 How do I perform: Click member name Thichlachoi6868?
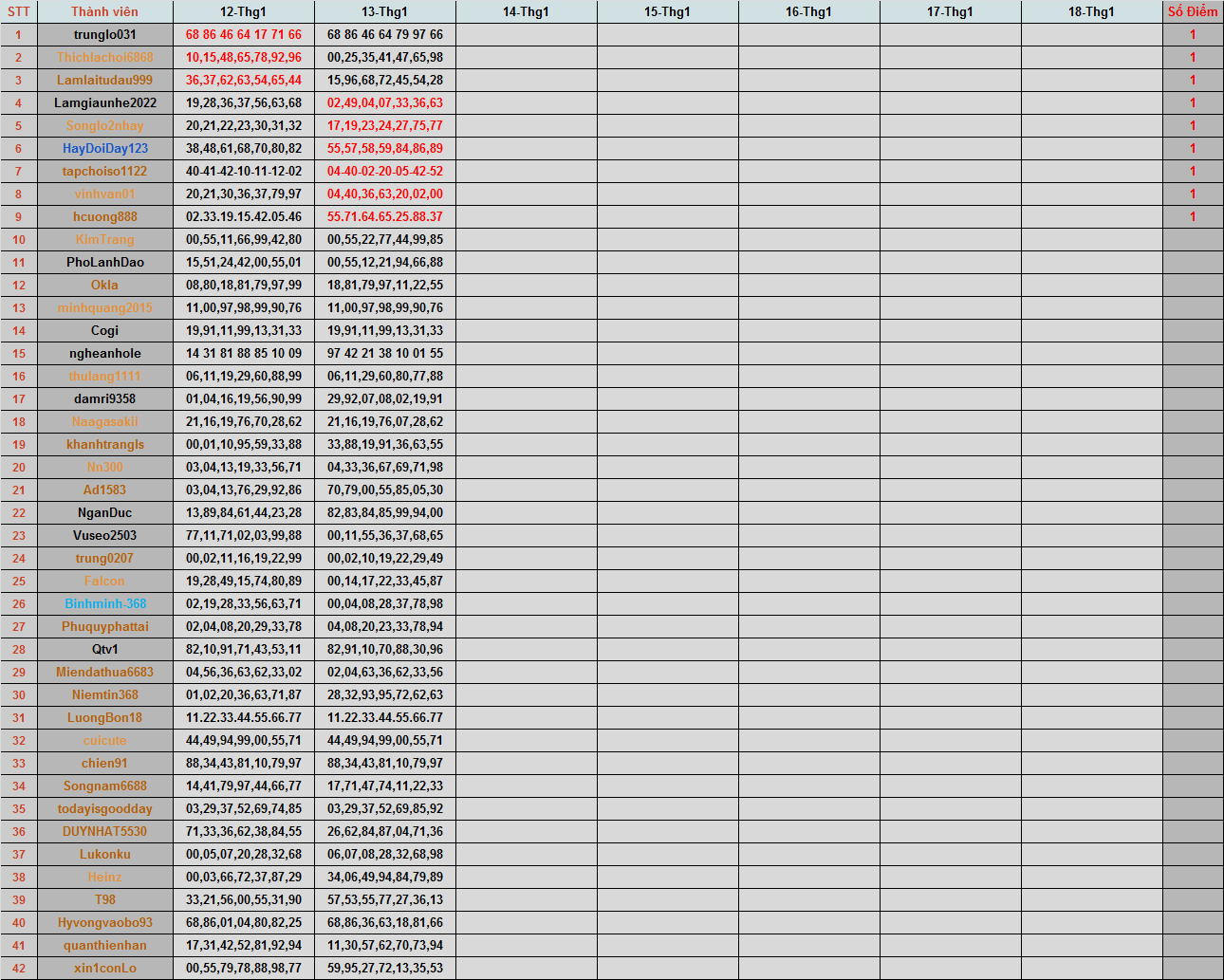click(x=104, y=57)
